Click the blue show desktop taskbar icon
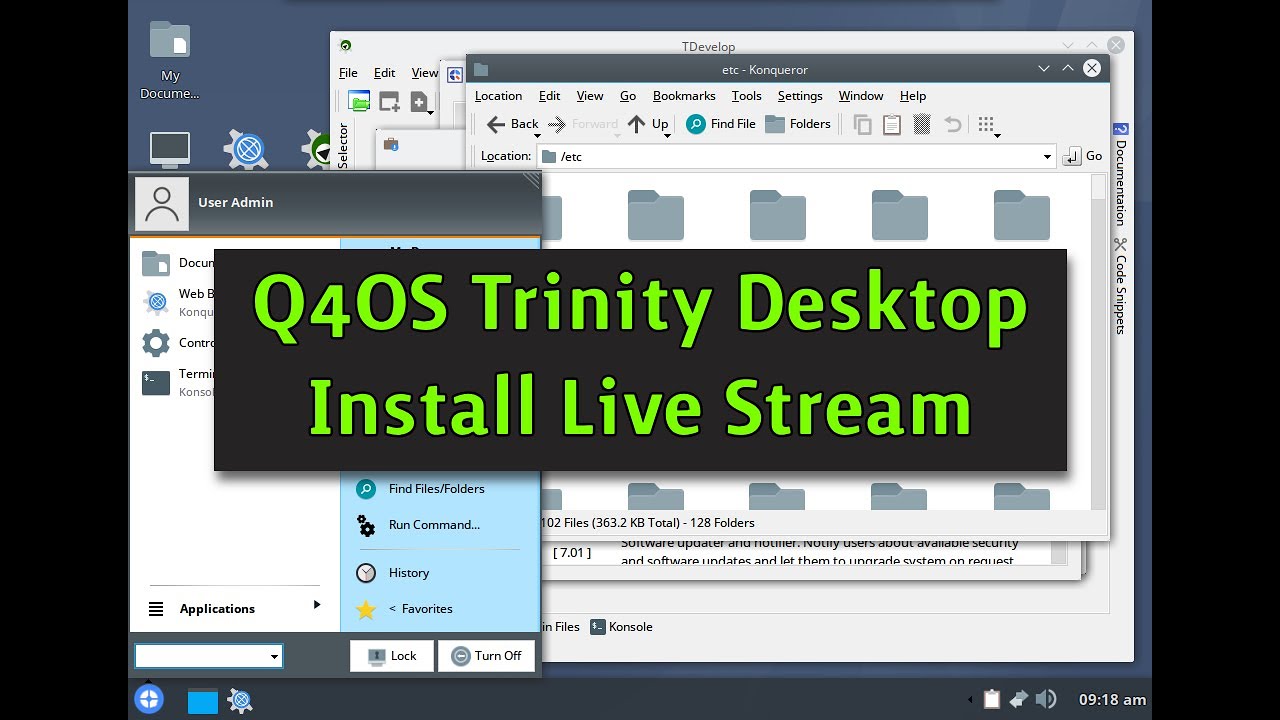 (203, 701)
